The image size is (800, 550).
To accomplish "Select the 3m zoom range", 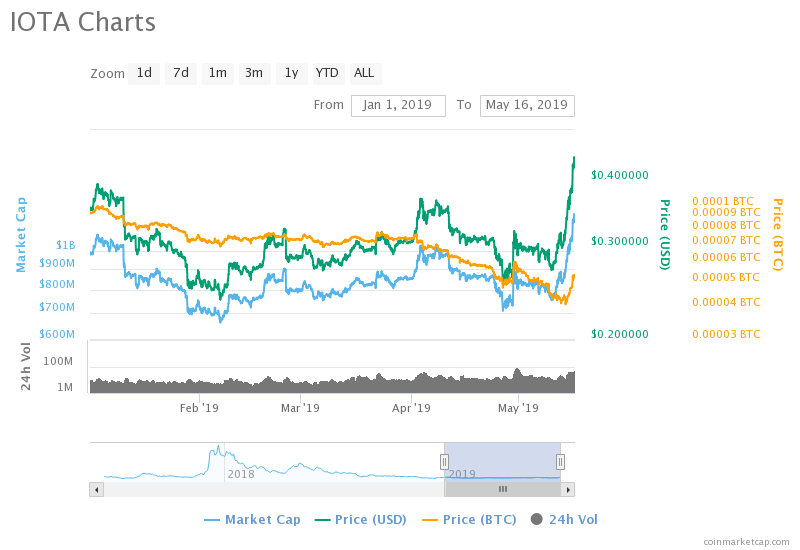I will (x=254, y=73).
